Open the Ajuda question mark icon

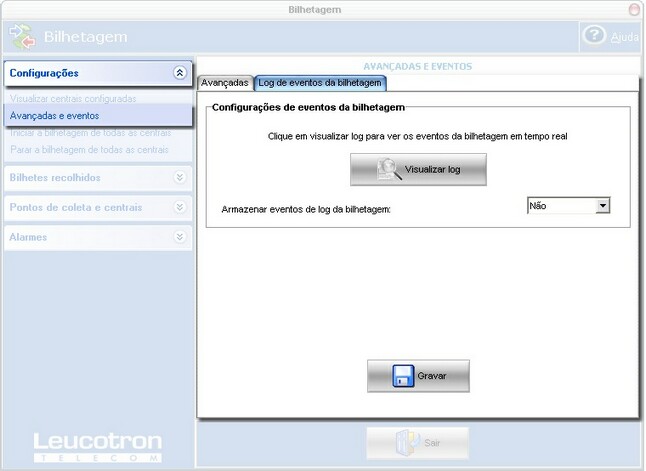coord(594,36)
